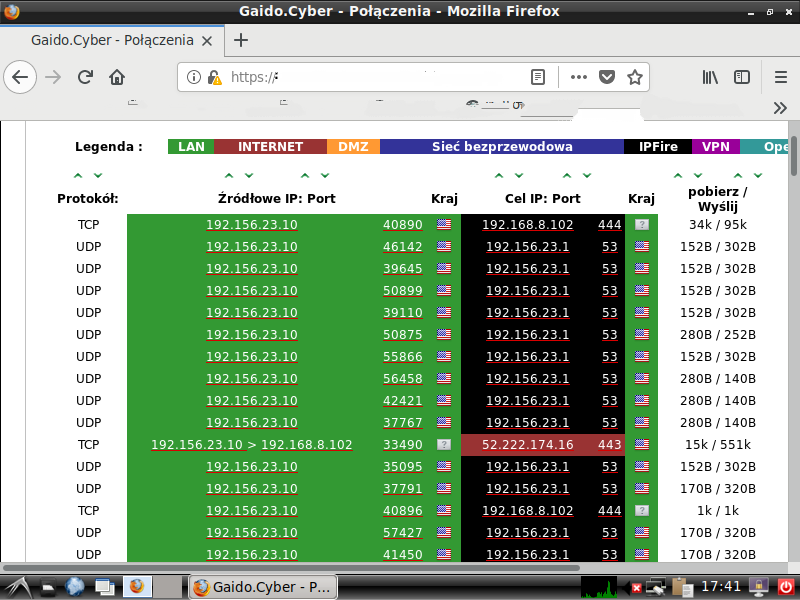
Task: Expand bookmarks toolbar overflow chevron
Action: coord(781,107)
